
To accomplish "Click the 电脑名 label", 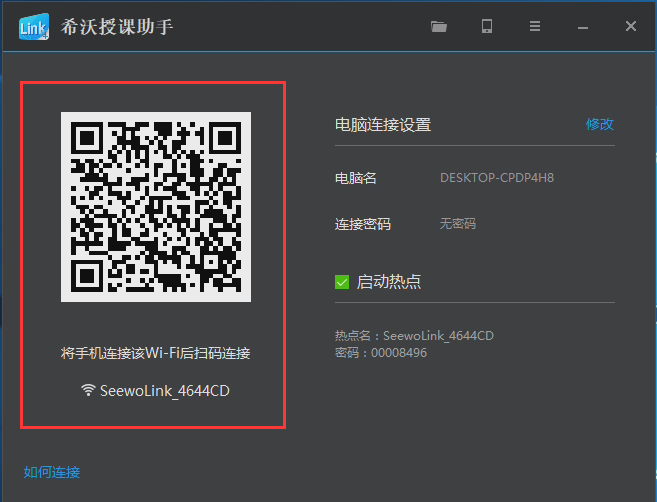I will pyautogui.click(x=355, y=179).
